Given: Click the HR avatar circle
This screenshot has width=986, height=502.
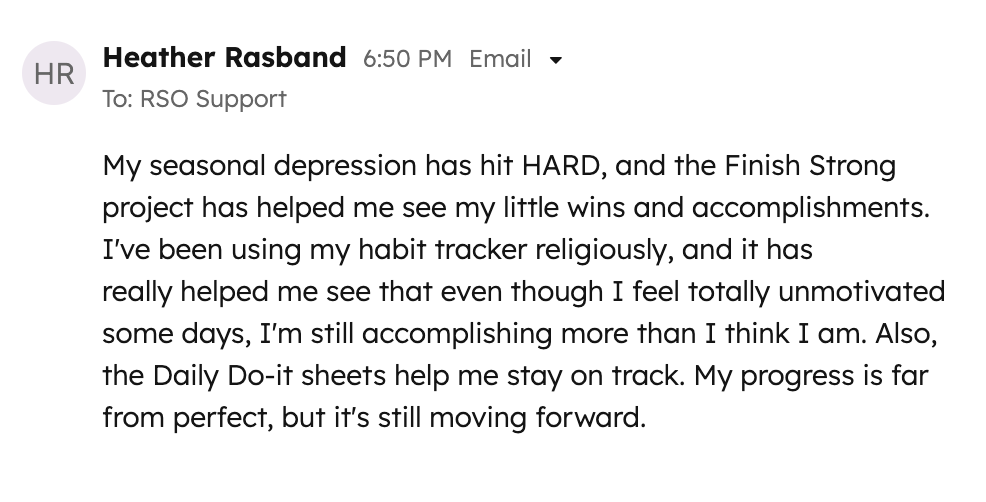Looking at the screenshot, I should (x=53, y=73).
